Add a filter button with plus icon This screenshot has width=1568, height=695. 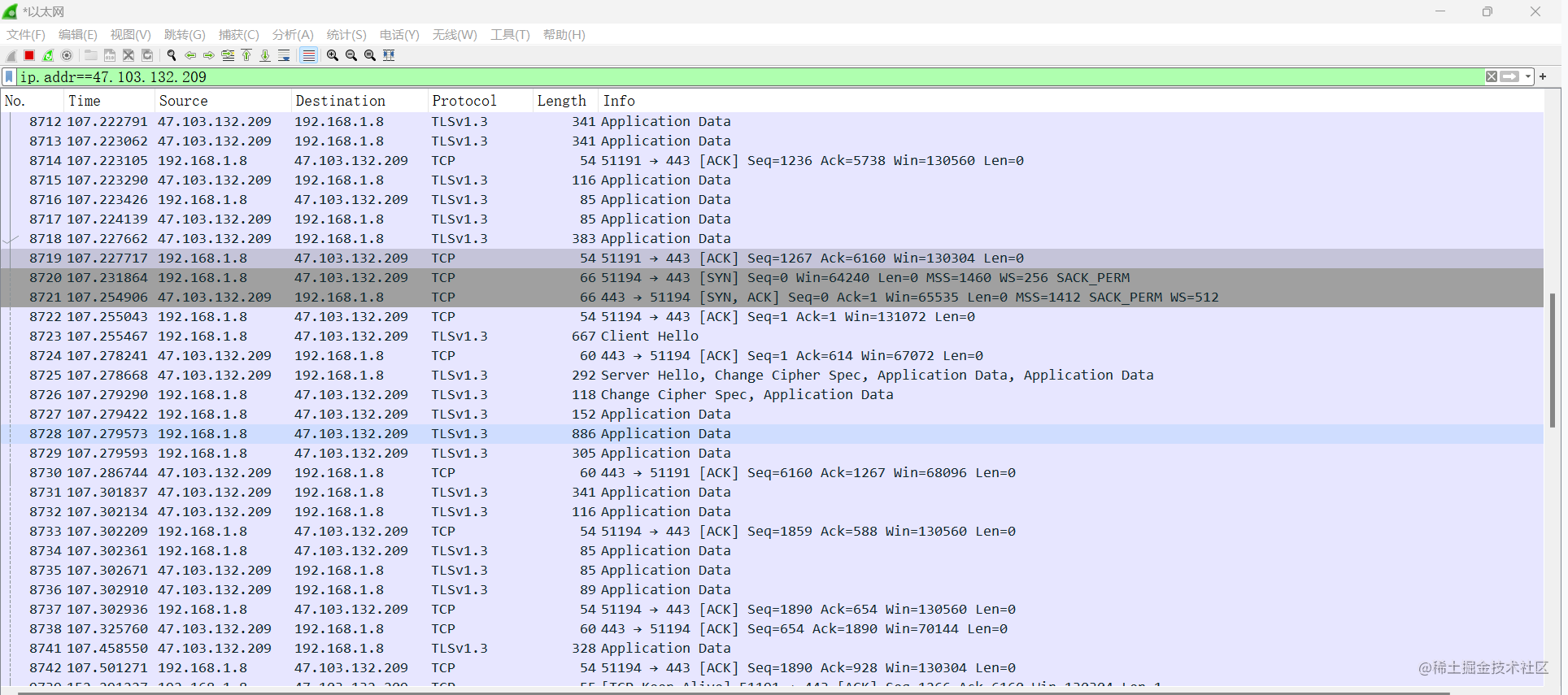point(1543,76)
